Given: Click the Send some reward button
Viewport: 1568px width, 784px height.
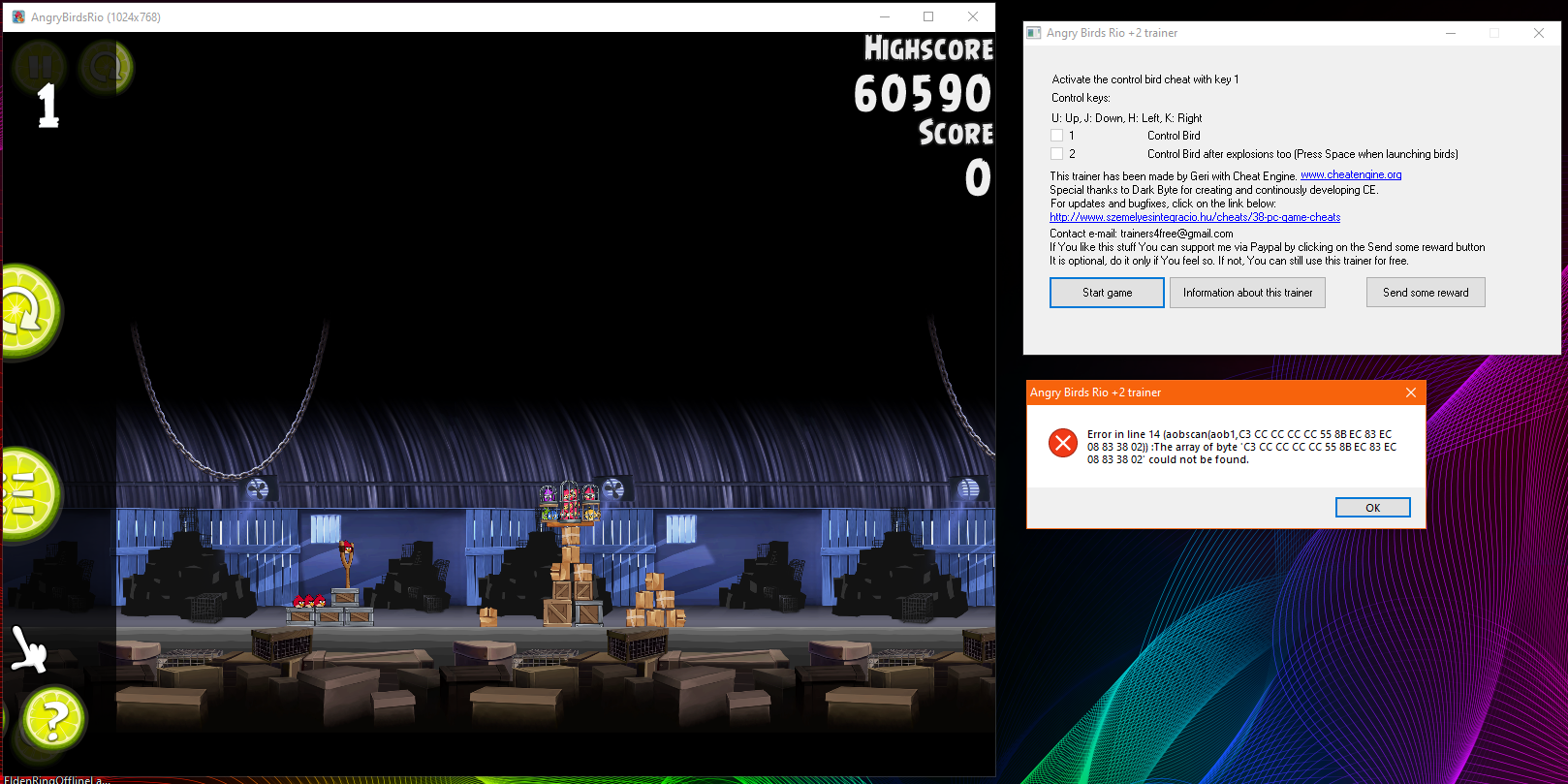Looking at the screenshot, I should coord(1426,293).
